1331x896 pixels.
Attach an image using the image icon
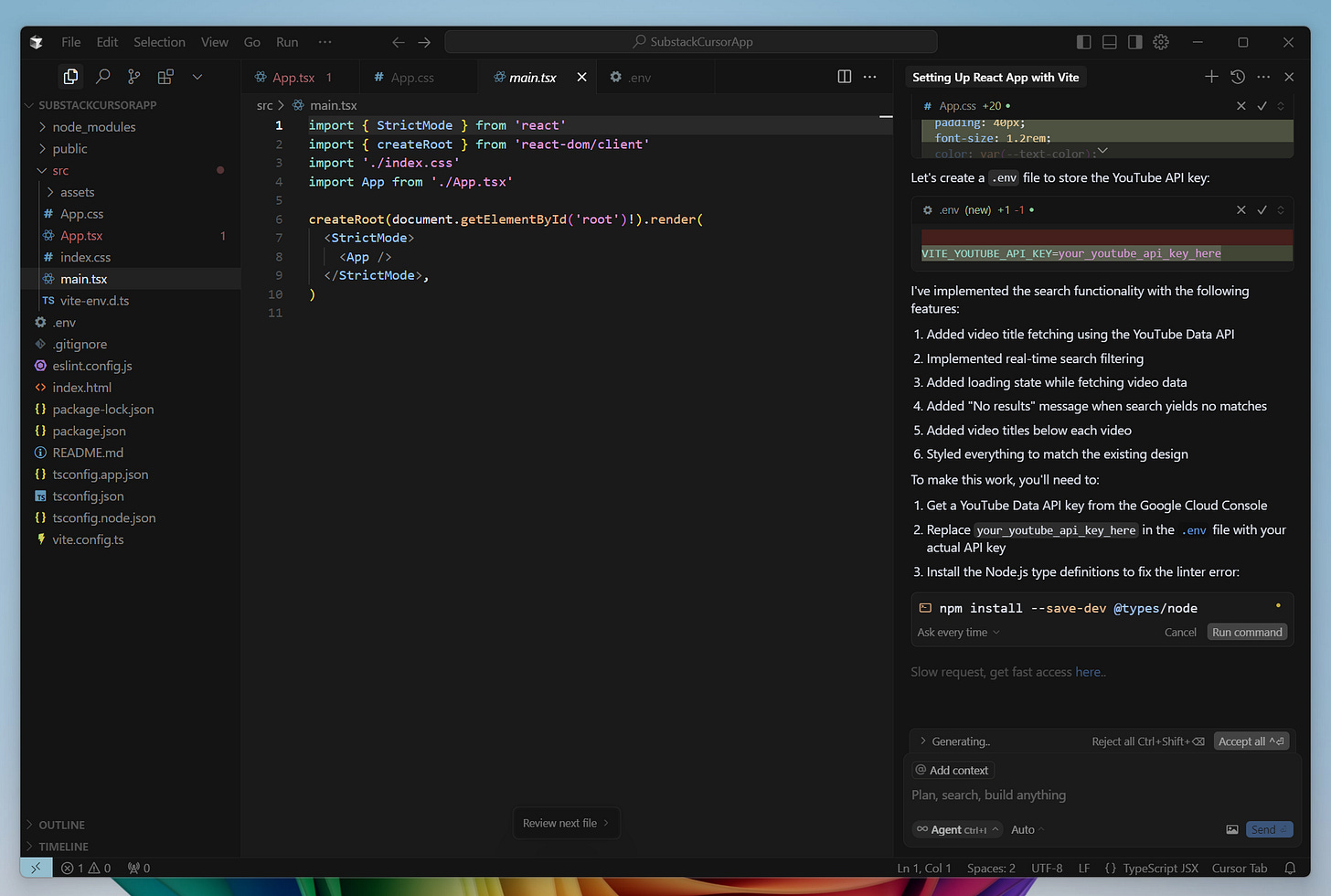tap(1232, 829)
